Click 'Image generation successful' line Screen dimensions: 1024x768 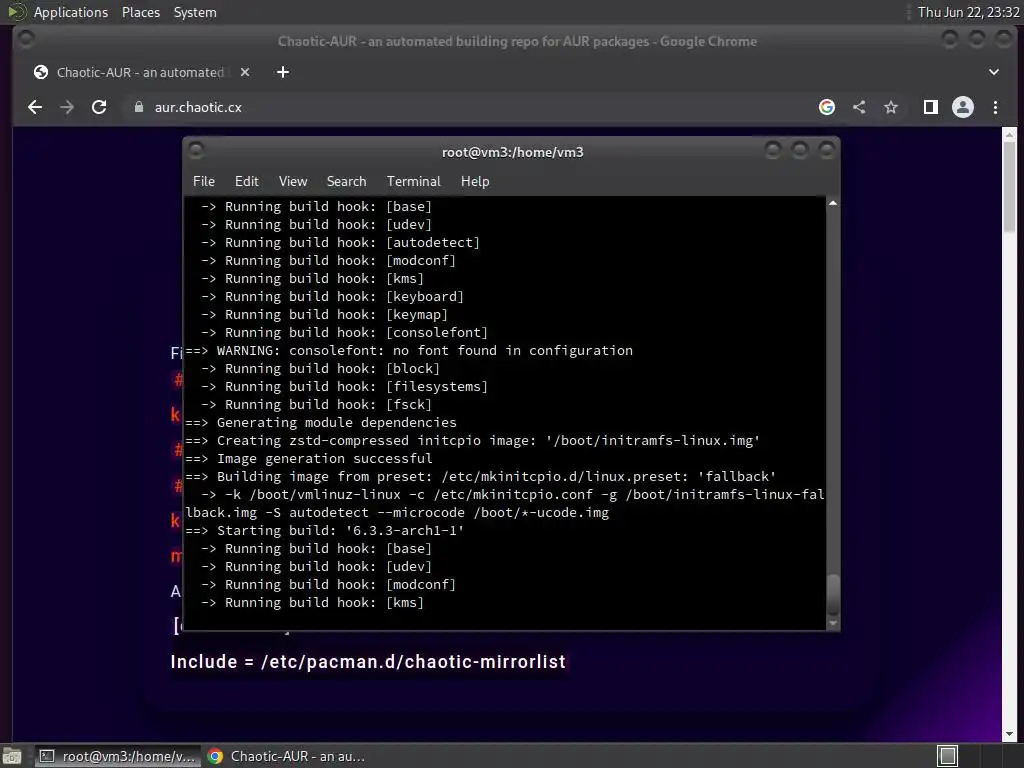(x=309, y=458)
